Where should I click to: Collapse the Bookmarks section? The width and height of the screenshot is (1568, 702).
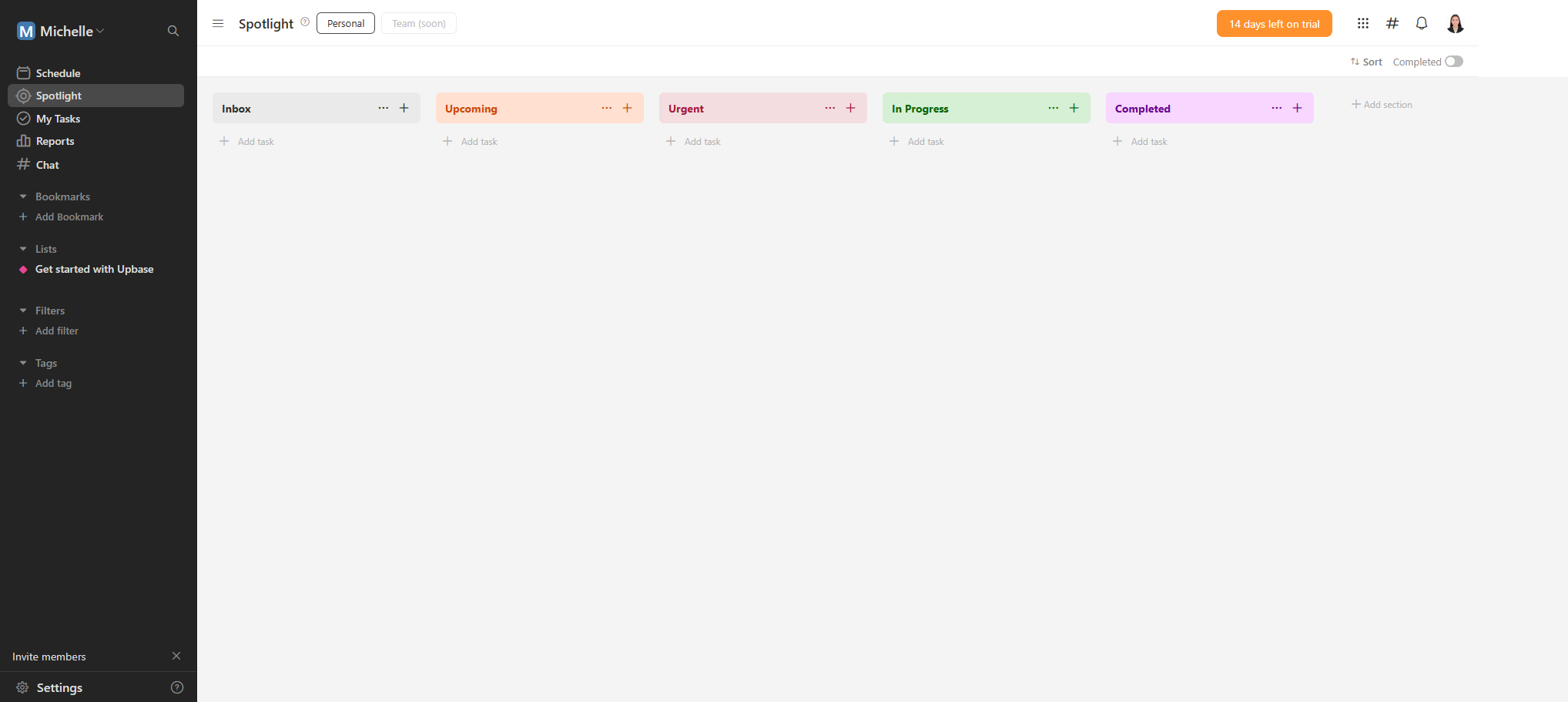[x=23, y=196]
